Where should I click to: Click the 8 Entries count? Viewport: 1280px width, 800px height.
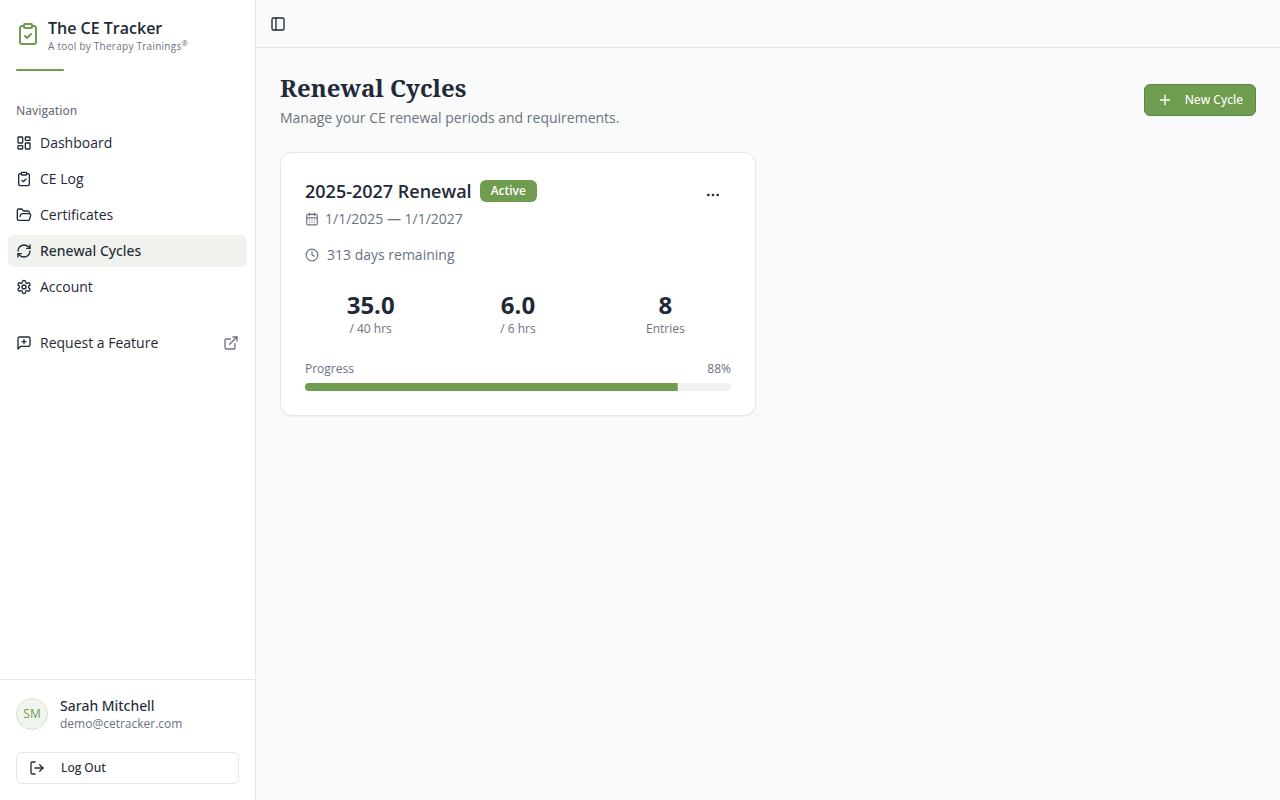pyautogui.click(x=665, y=305)
